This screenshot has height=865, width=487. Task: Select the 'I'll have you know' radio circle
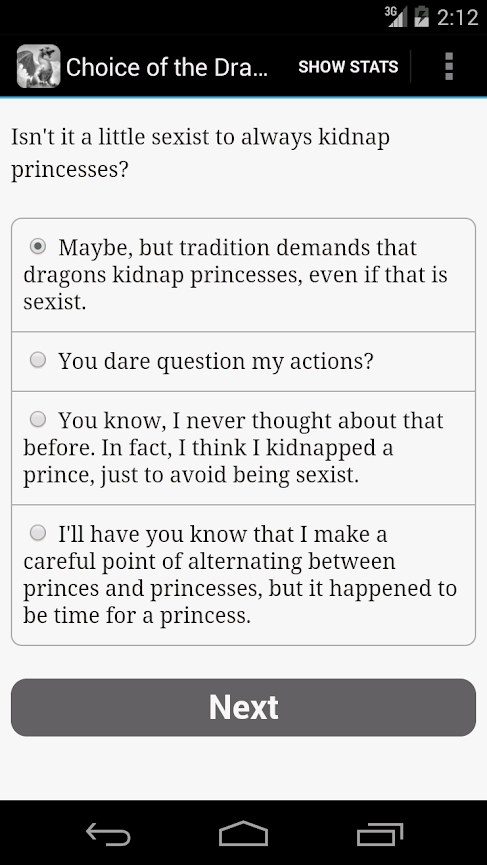click(x=38, y=533)
